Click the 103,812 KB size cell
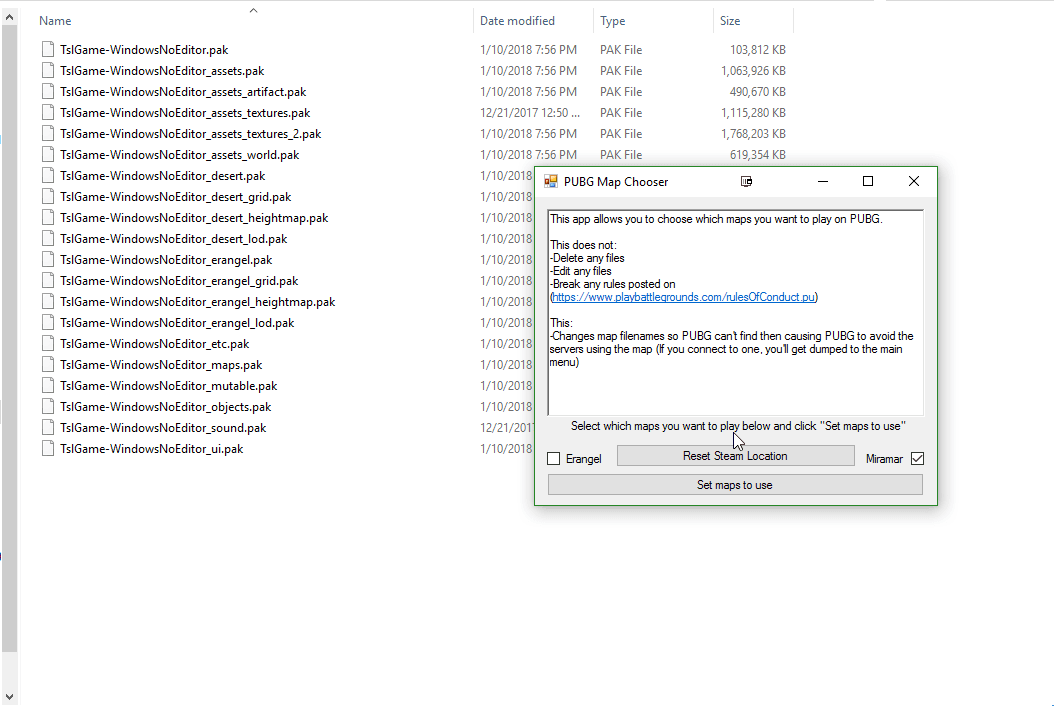Screen dimensions: 1054x706 [758, 50]
